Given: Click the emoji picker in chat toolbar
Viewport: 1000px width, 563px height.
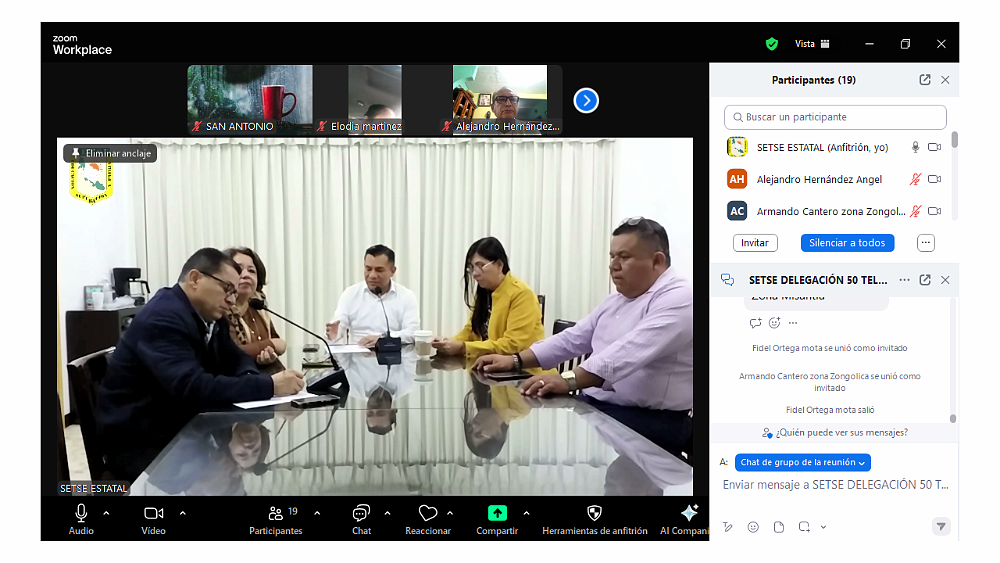Looking at the screenshot, I should (x=753, y=527).
